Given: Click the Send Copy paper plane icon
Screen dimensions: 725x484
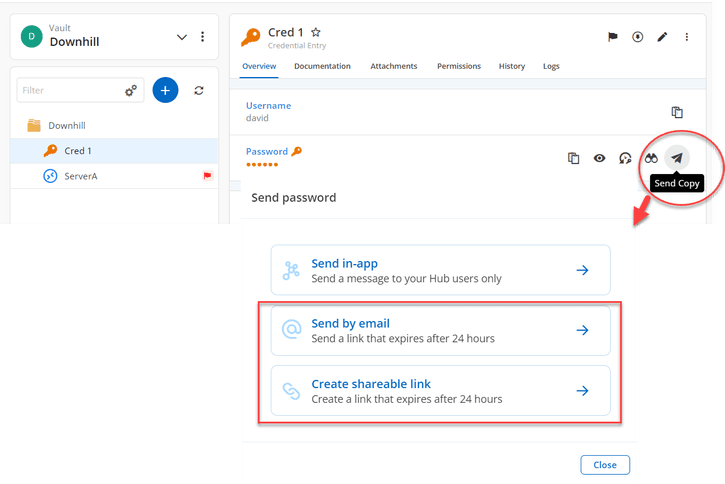Looking at the screenshot, I should (x=677, y=158).
